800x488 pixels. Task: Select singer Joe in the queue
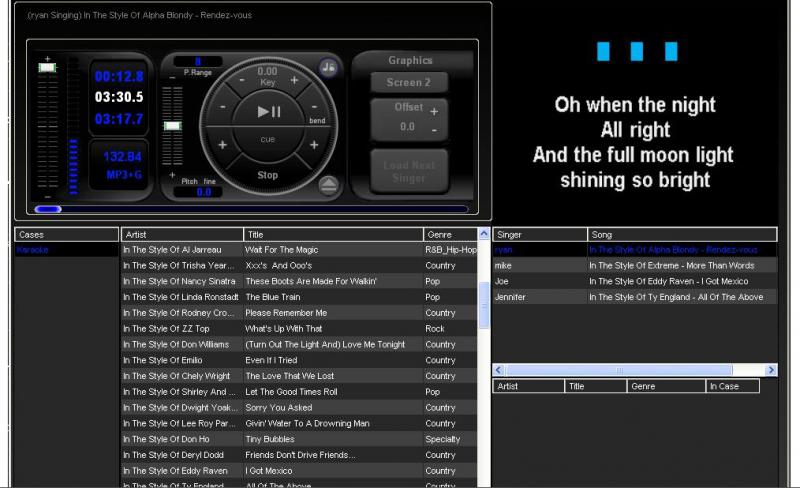502,281
